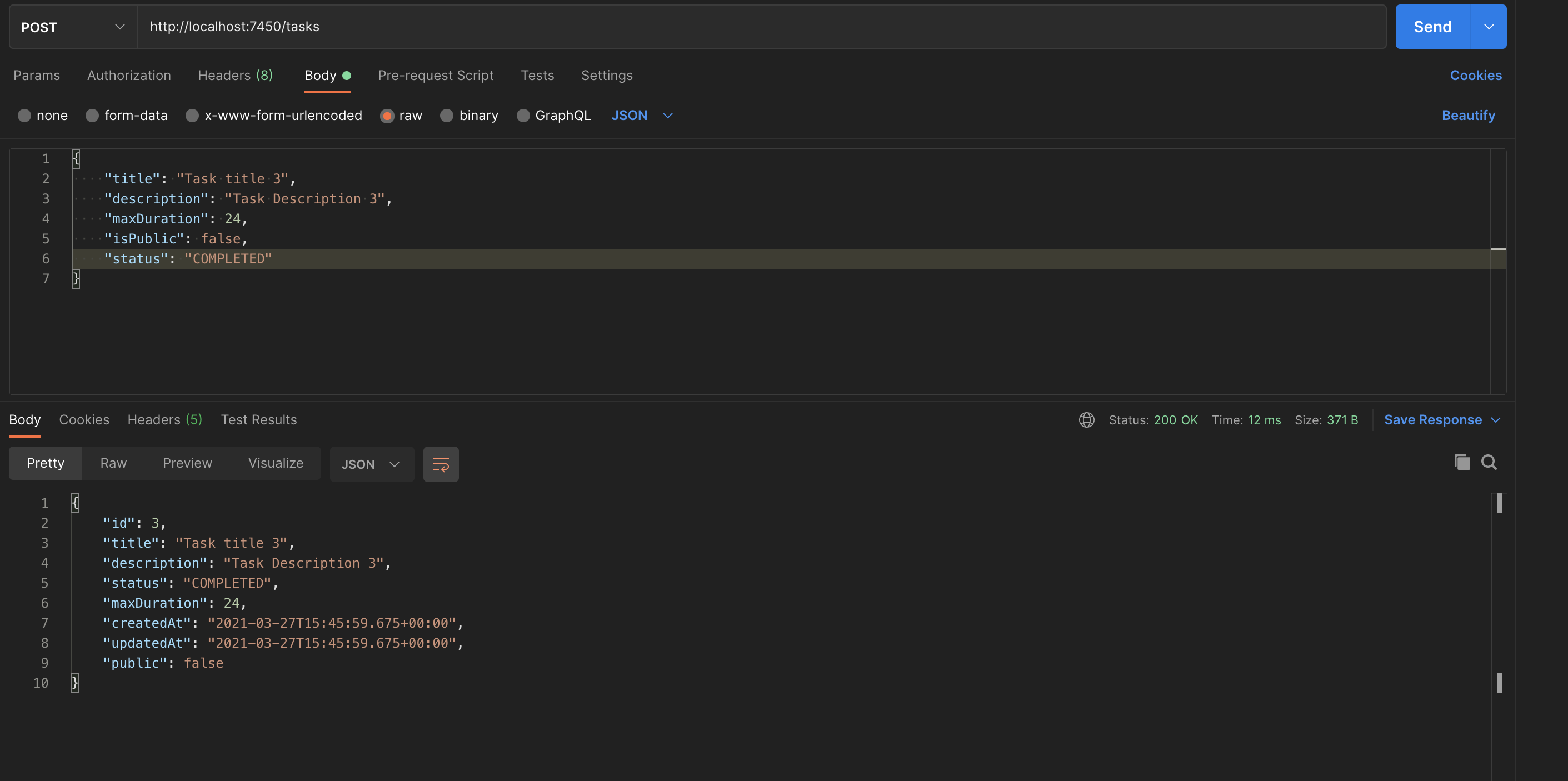The width and height of the screenshot is (1568, 781).
Task: Open the Test Results tab
Action: (x=259, y=420)
